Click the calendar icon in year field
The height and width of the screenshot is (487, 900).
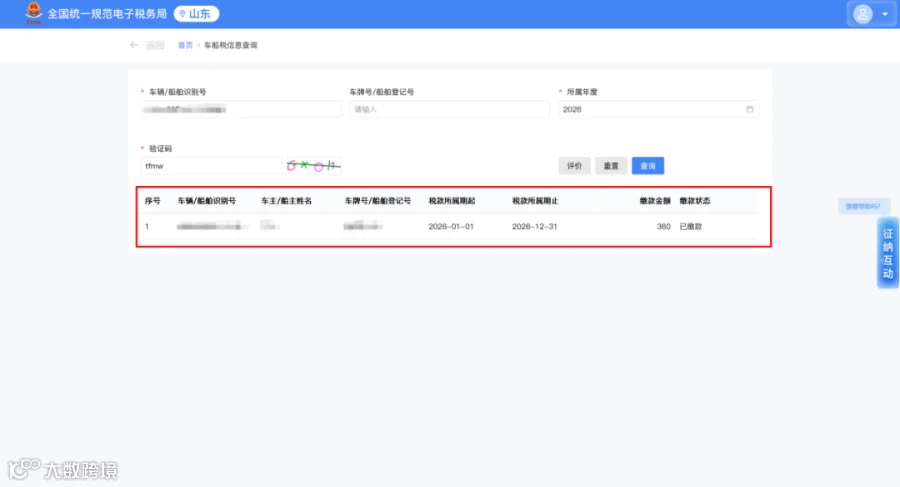750,109
